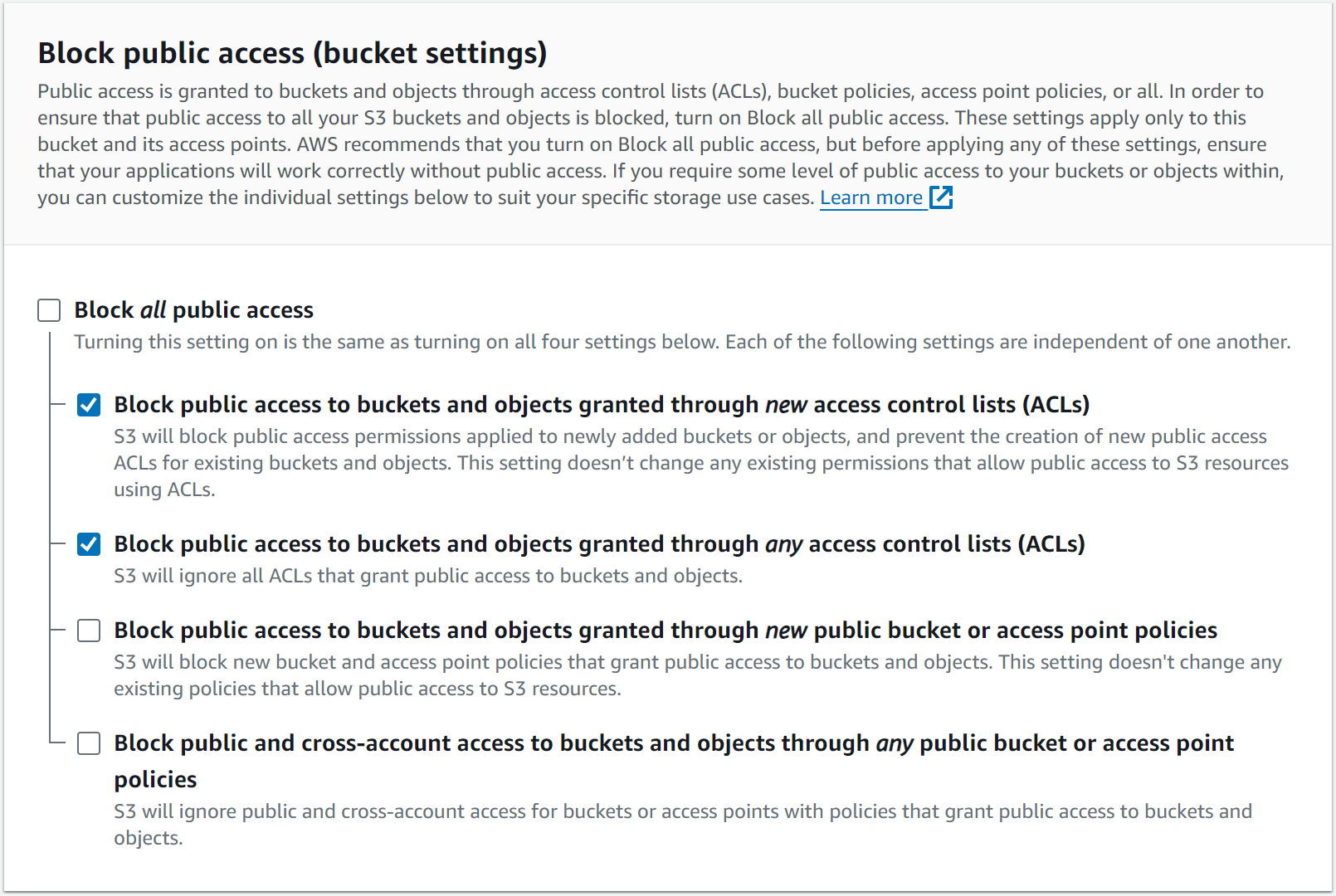Click the italic word 'all' in Block all public access
The width and height of the screenshot is (1336, 896).
point(153,310)
